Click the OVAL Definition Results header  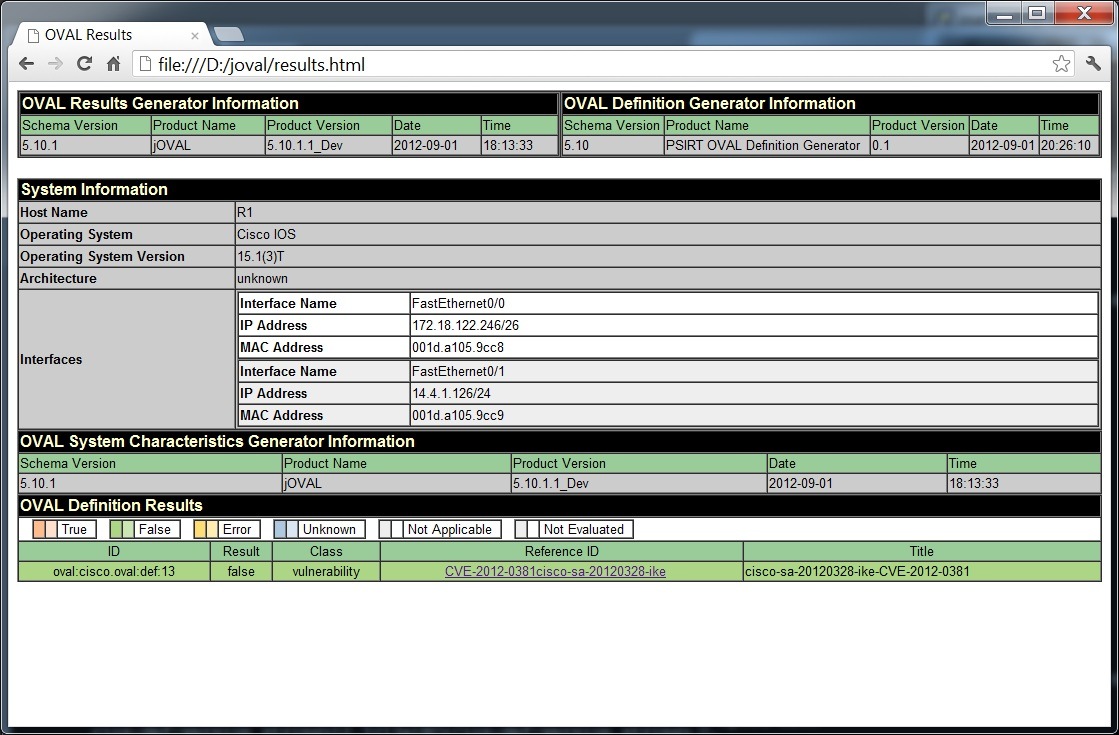click(560, 505)
